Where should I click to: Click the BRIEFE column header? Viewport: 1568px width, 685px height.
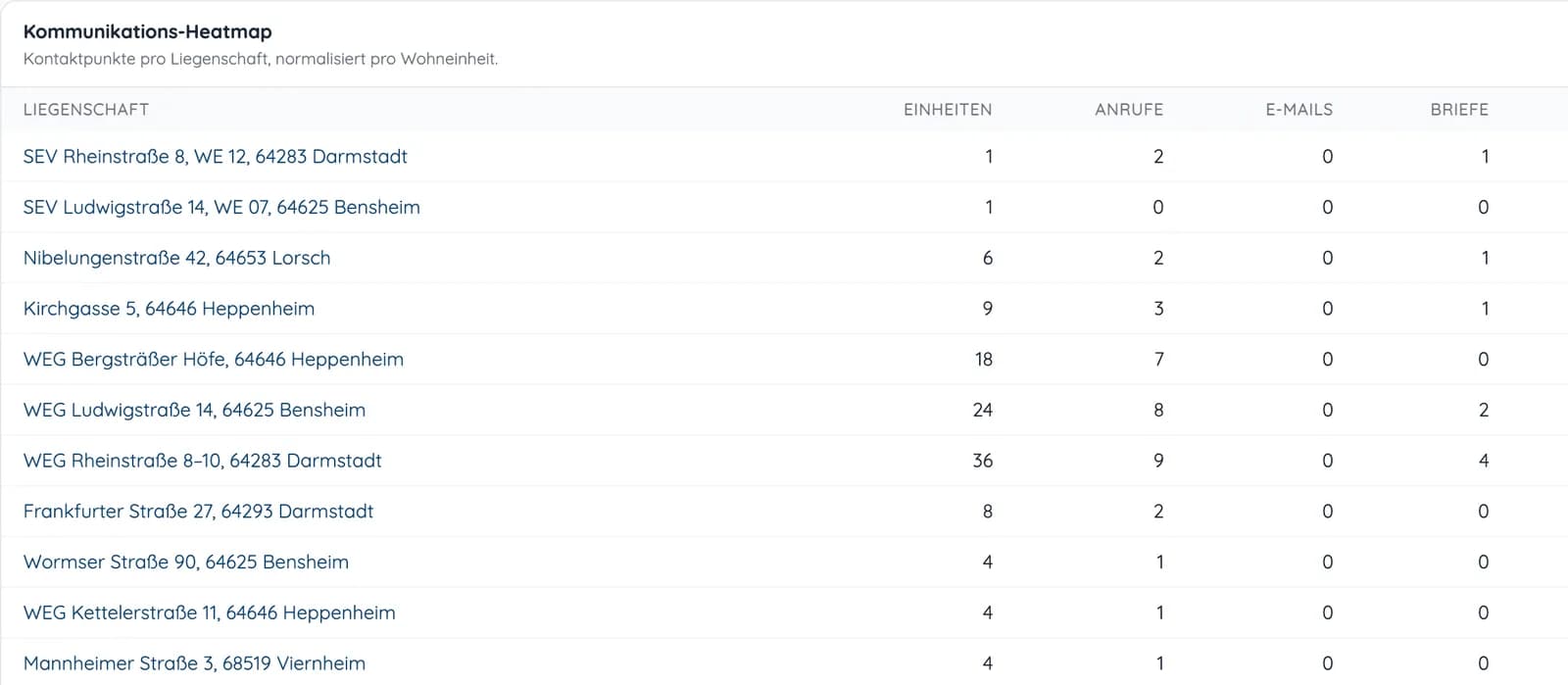point(1459,110)
